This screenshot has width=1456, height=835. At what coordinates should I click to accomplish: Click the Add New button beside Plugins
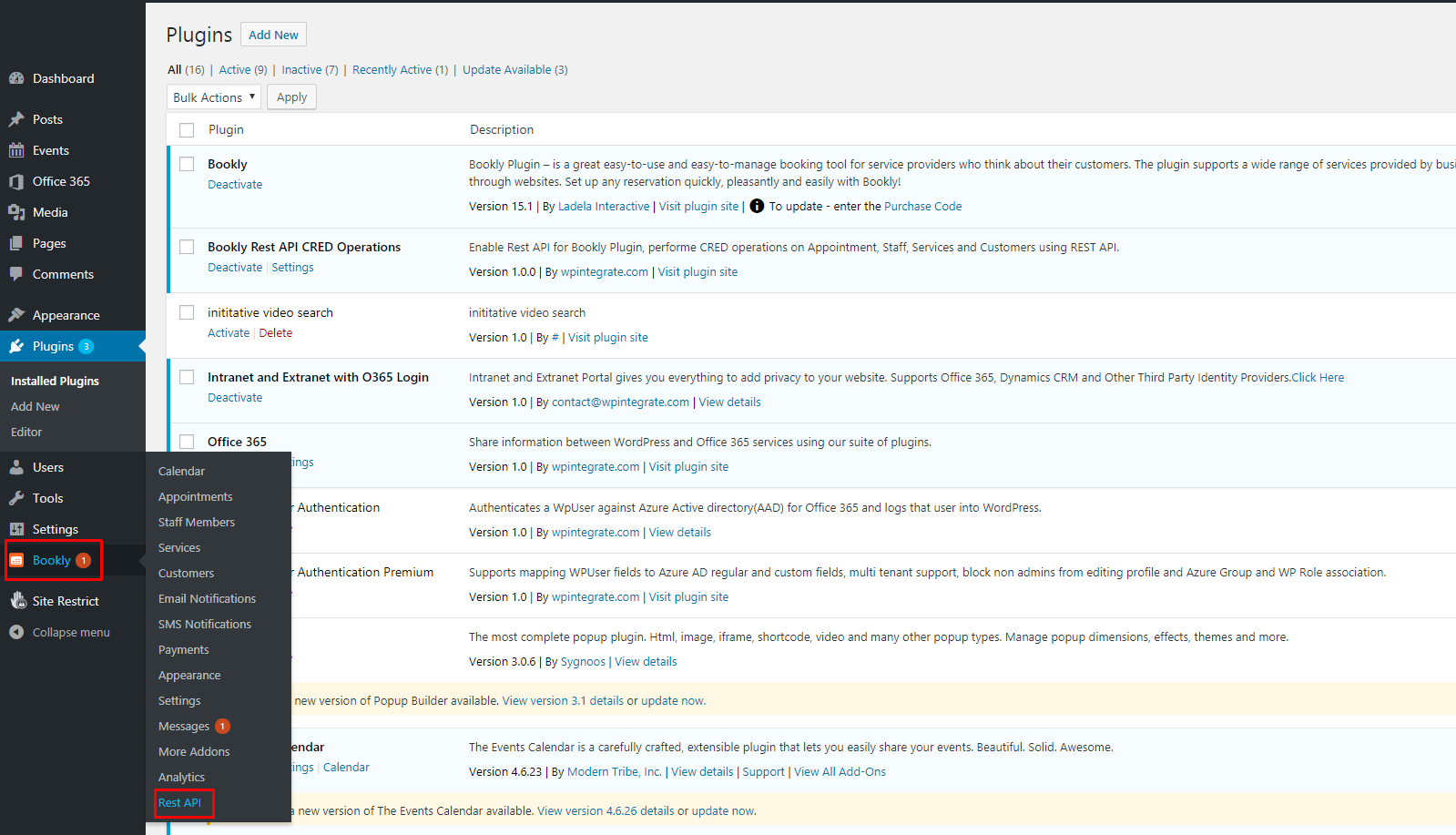pos(273,35)
